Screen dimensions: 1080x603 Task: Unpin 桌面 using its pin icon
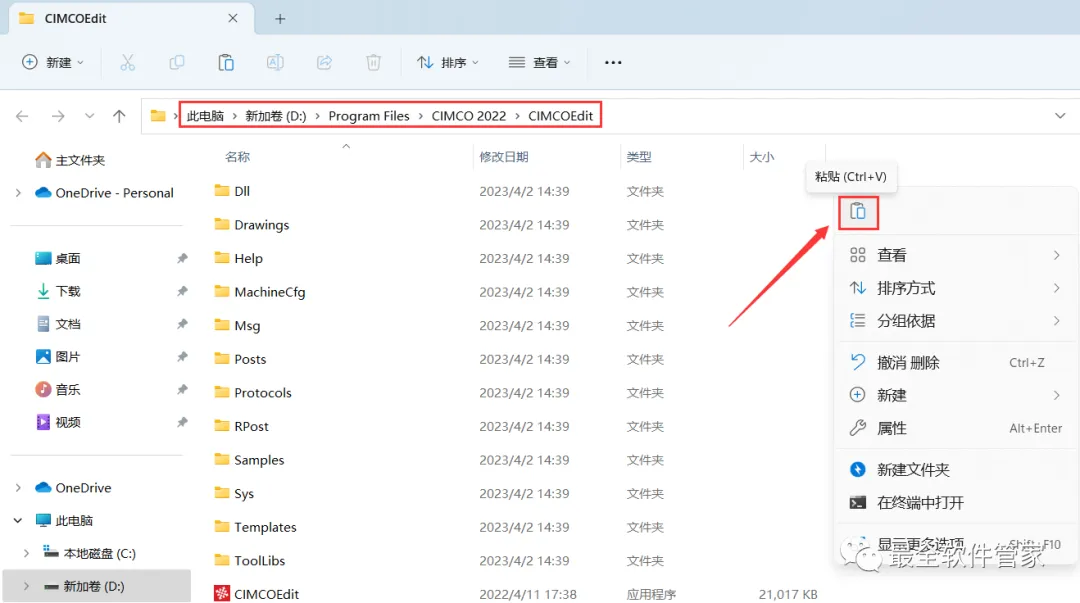(x=182, y=258)
